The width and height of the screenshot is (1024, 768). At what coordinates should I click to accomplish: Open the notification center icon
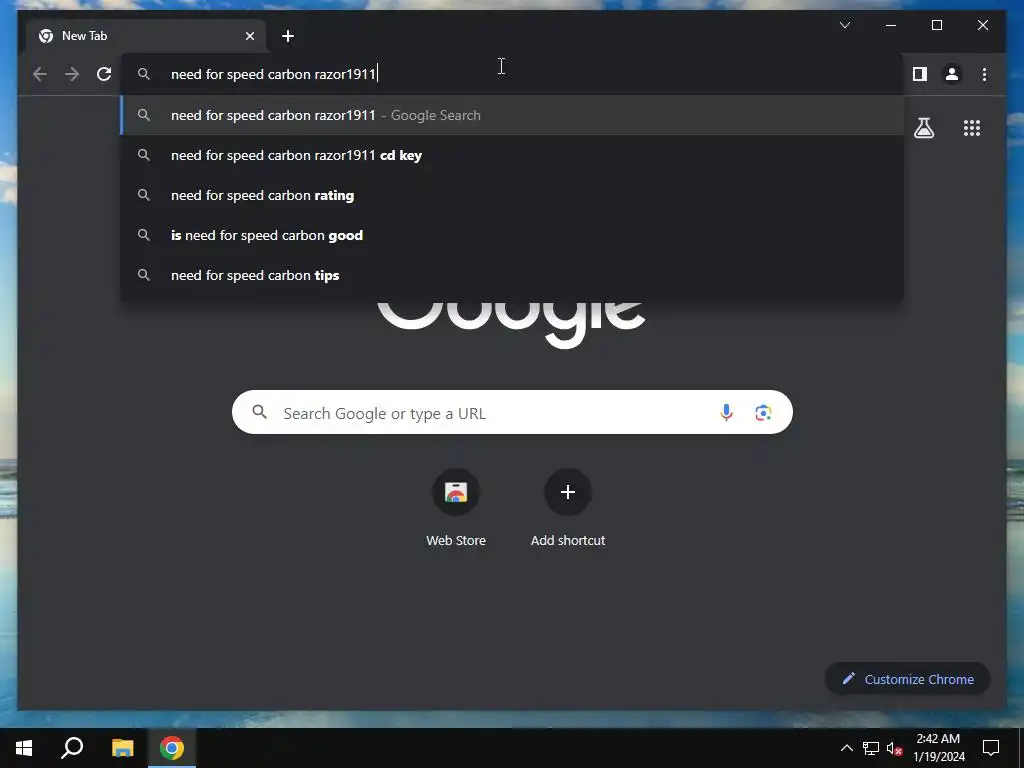pos(991,748)
